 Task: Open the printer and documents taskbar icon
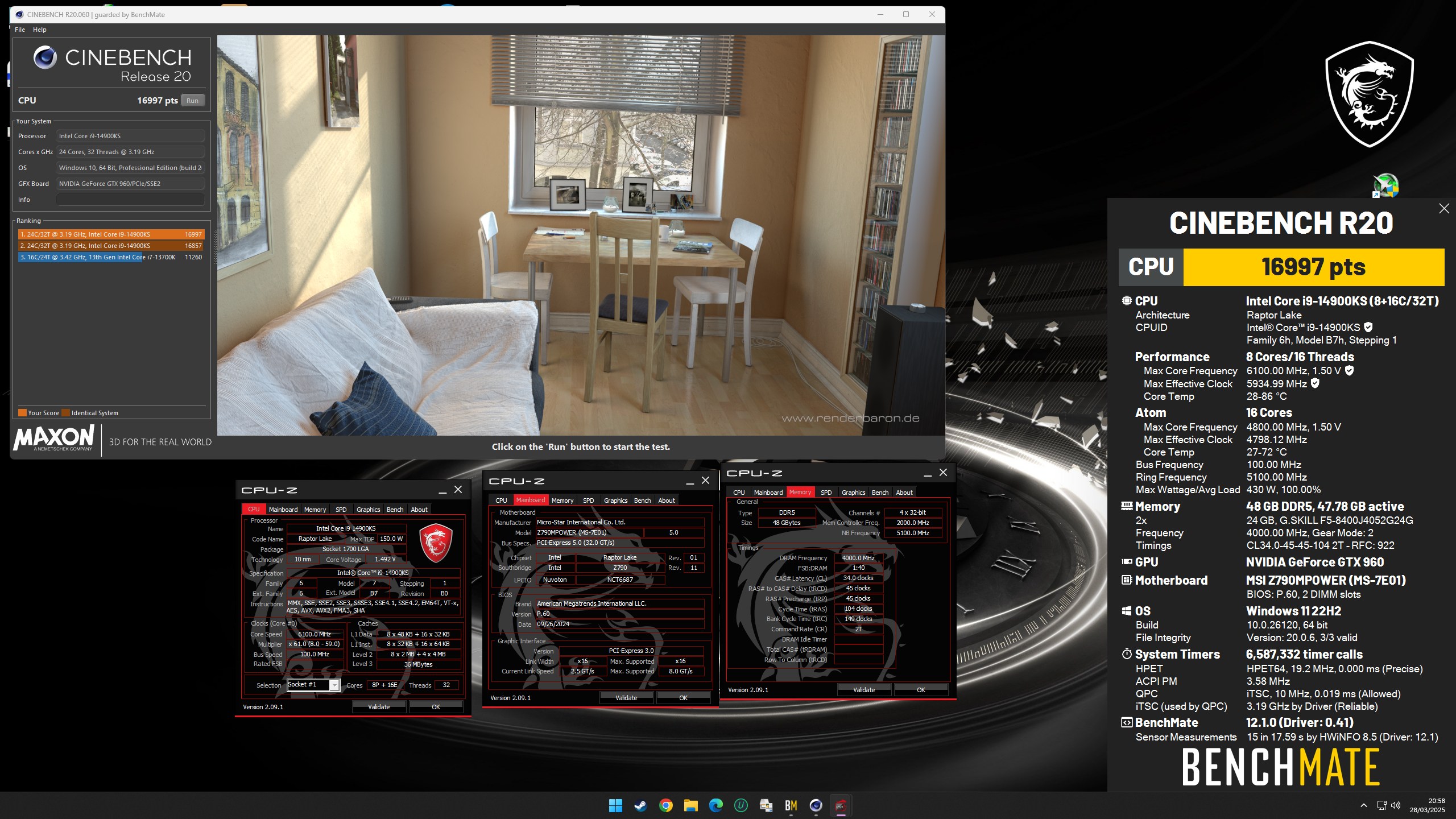[x=766, y=805]
